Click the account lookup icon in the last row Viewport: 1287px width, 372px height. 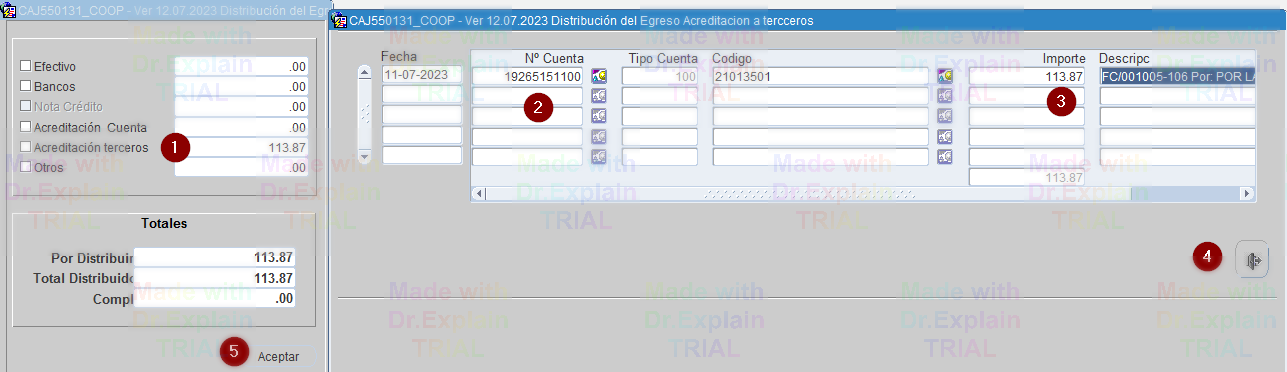599,156
